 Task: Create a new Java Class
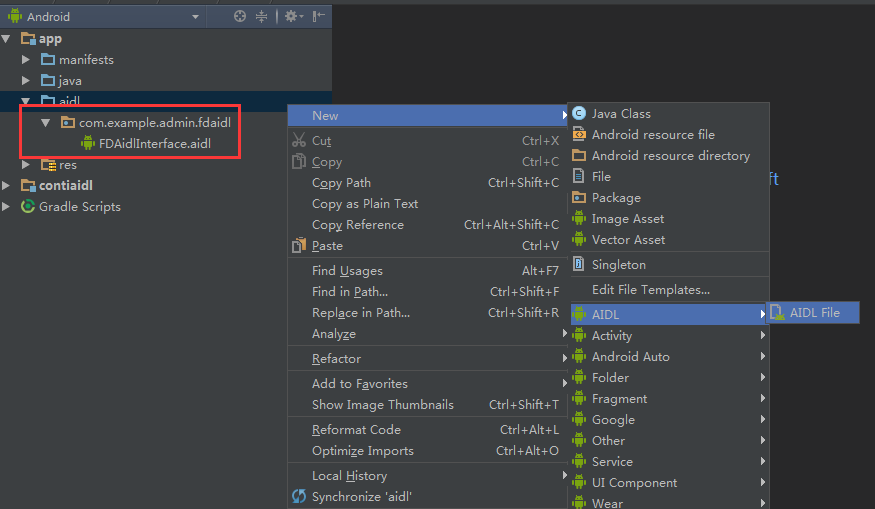click(669, 113)
